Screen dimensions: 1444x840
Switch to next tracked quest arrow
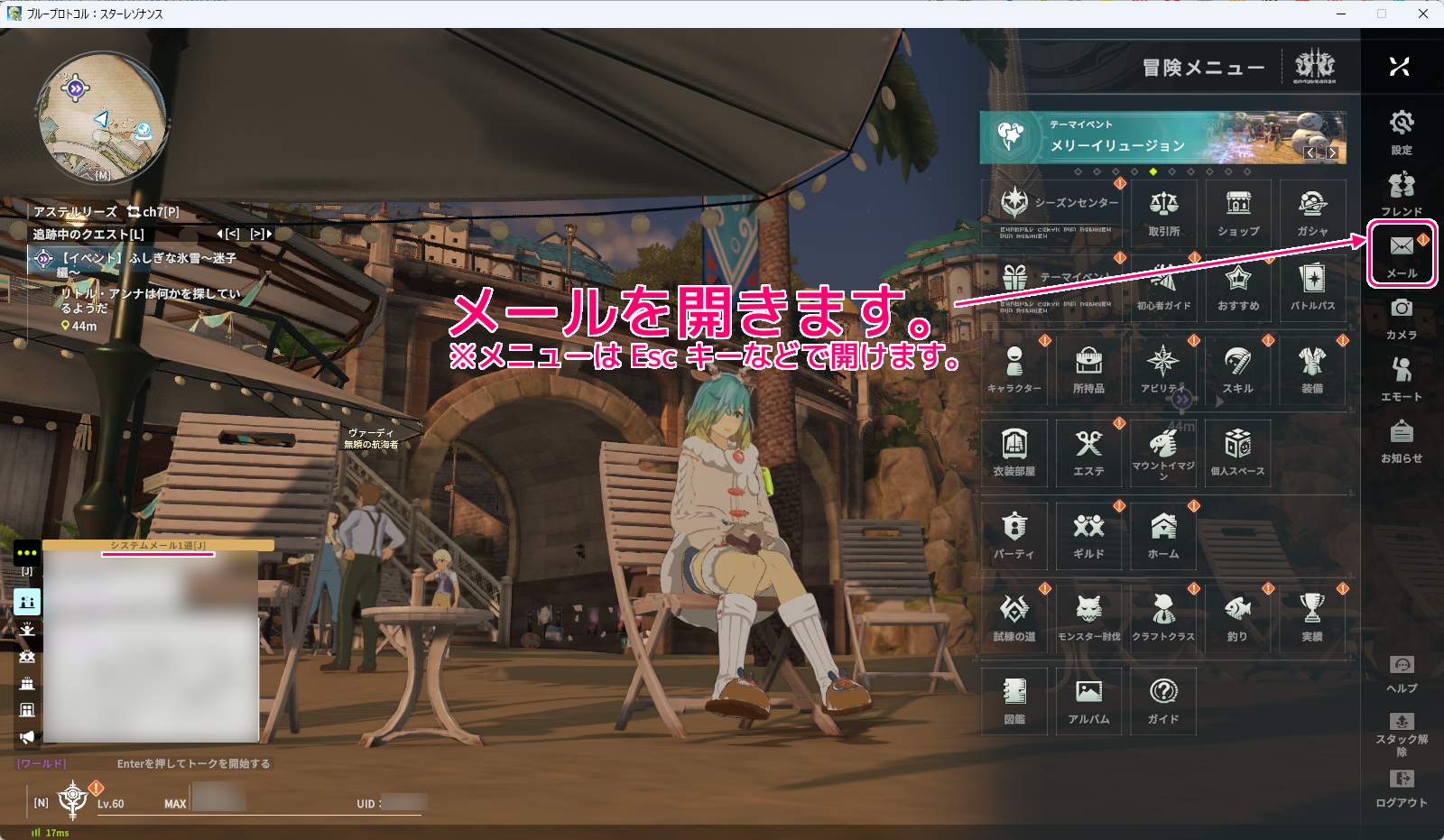(262, 234)
